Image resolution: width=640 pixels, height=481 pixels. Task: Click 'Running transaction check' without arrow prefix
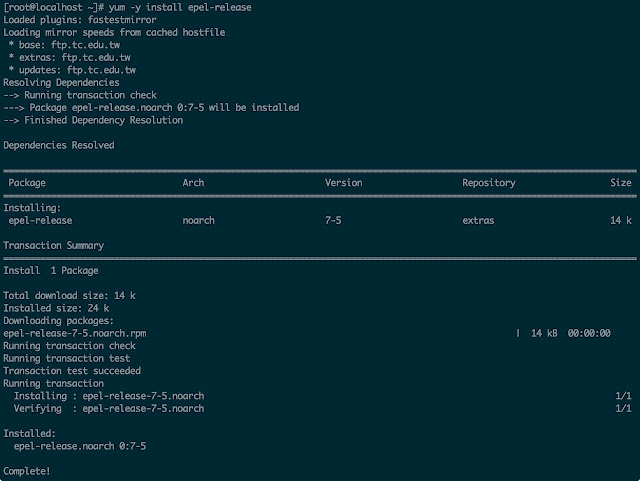pos(69,346)
